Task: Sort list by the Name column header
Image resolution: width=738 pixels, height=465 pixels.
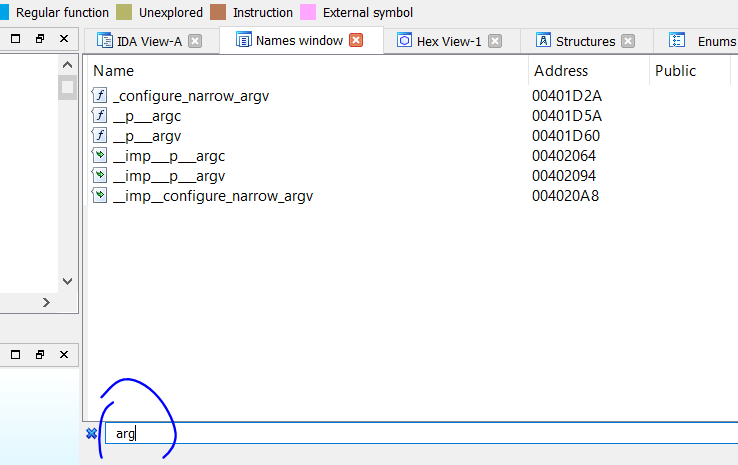Action: point(113,71)
